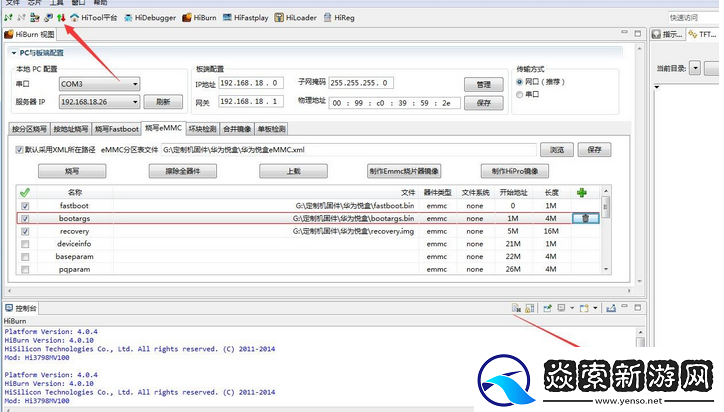The image size is (724, 412).
Task: Uncheck the bootargs partition checkbox
Action: pyautogui.click(x=25, y=218)
